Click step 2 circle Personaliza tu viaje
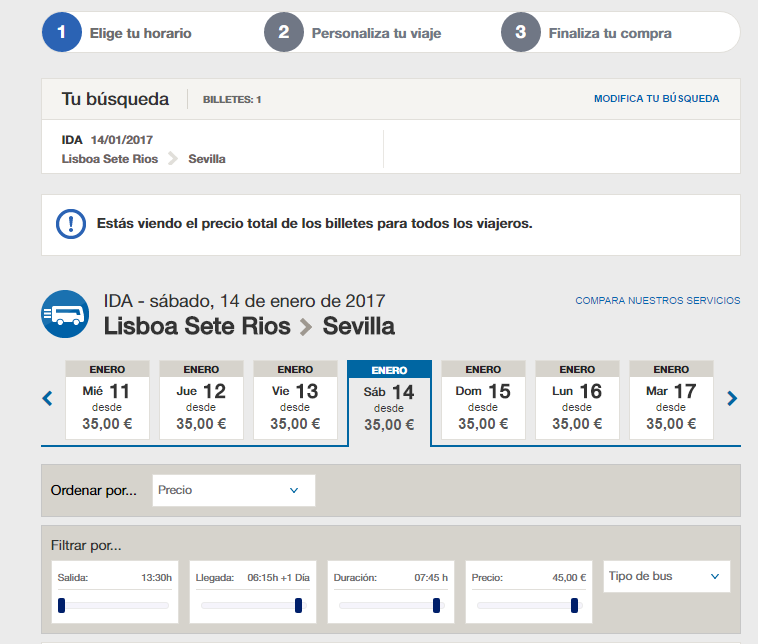 [284, 32]
